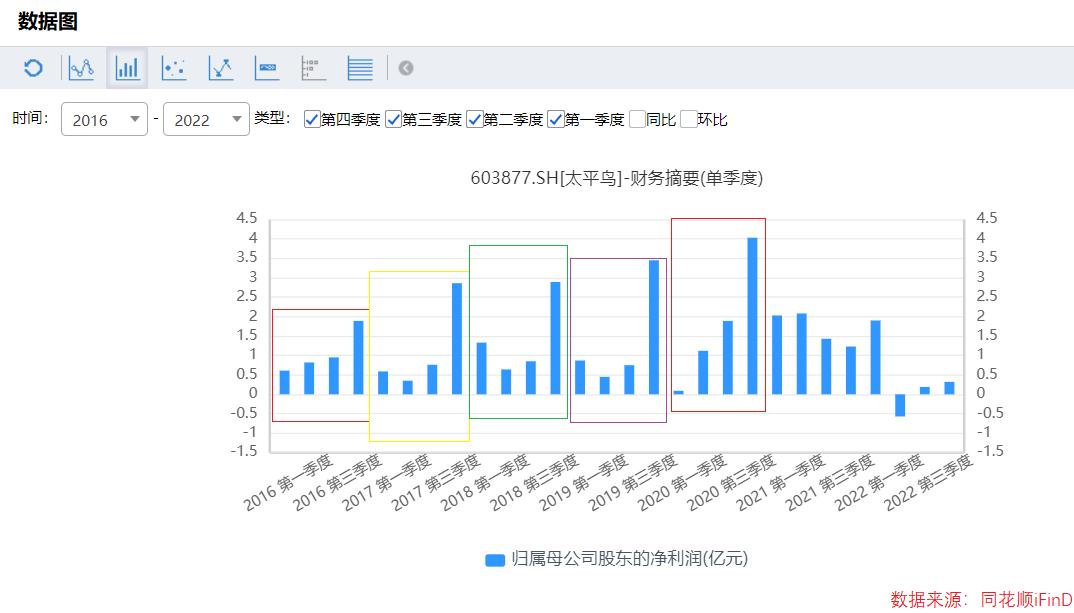The image size is (1074, 613).
Task: Select the bar chart icon
Action: (x=127, y=68)
